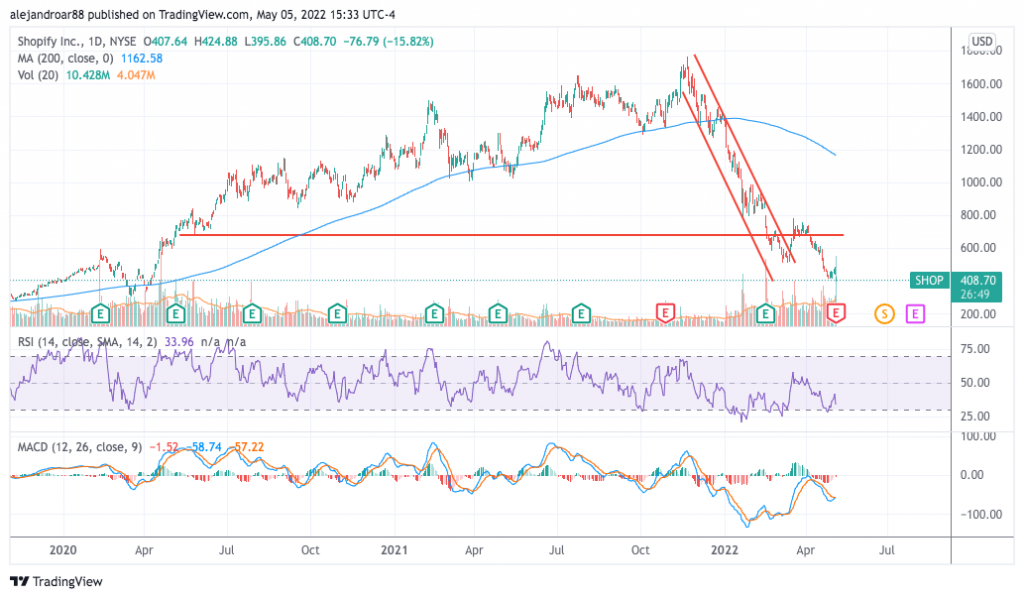Click the February 2020 green earnings marker

click(x=100, y=314)
